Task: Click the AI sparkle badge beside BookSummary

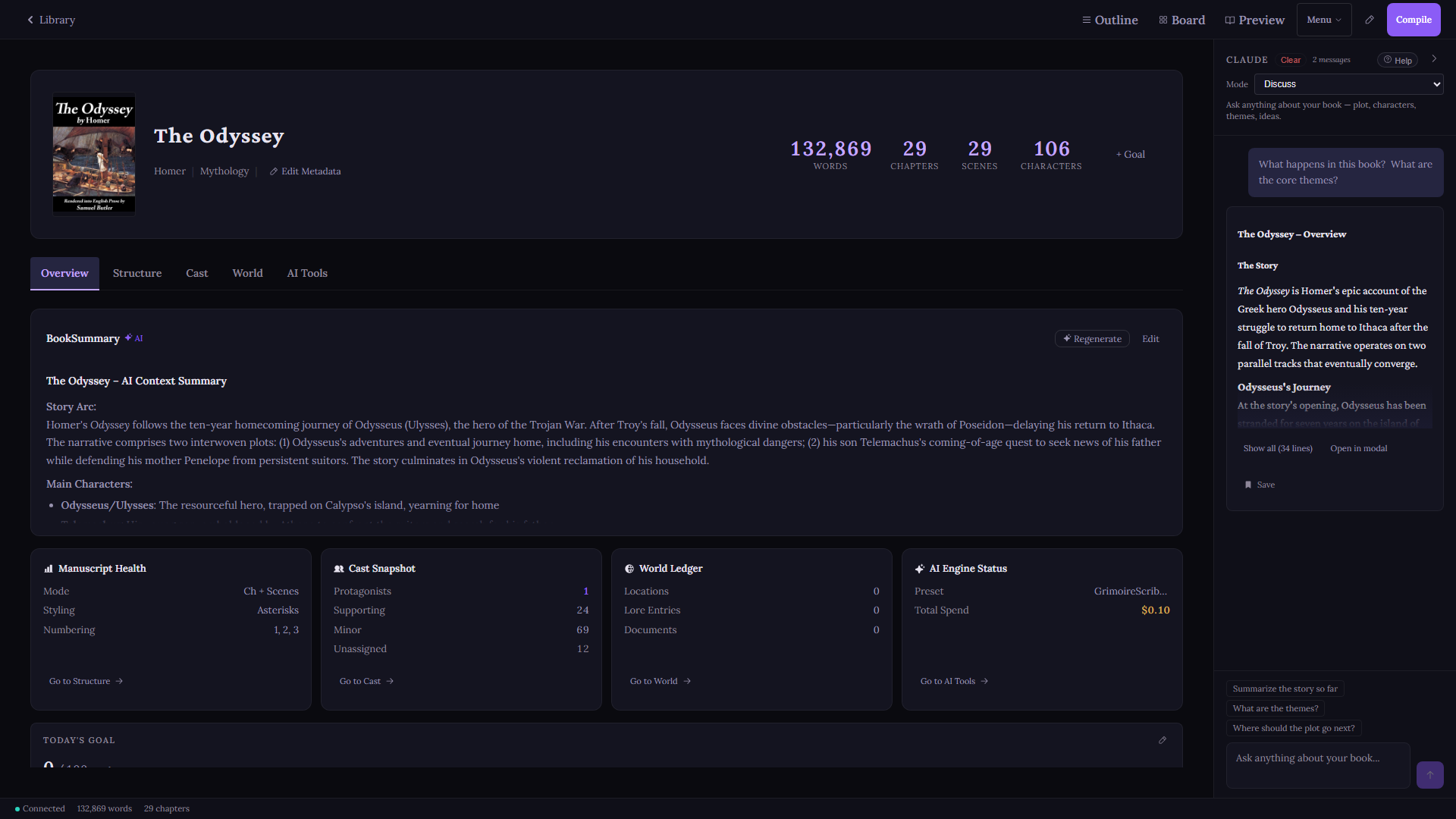Action: click(x=133, y=338)
